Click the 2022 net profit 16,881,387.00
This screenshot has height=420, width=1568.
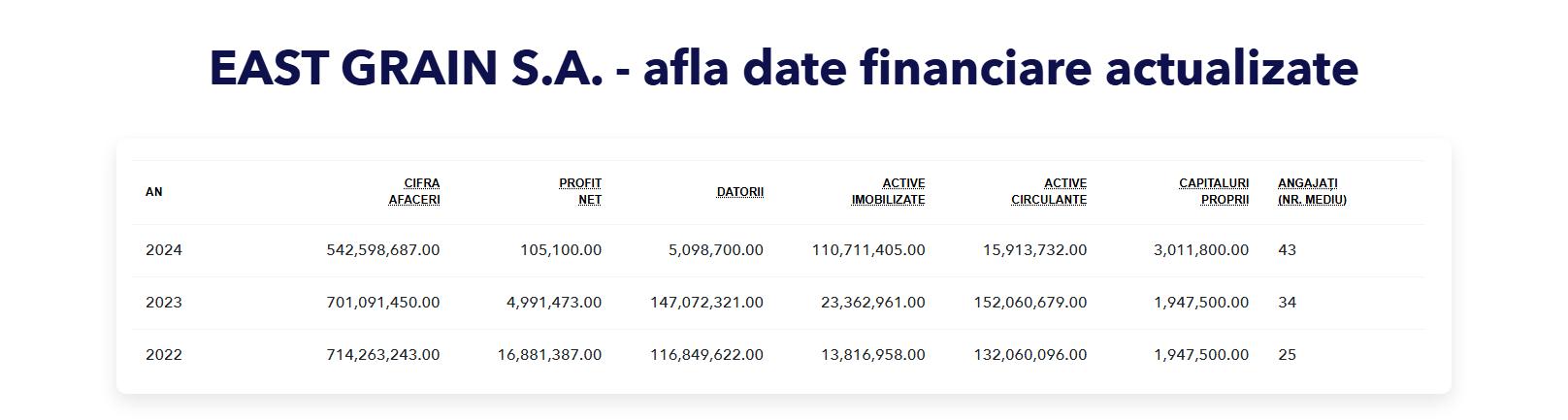coord(549,355)
